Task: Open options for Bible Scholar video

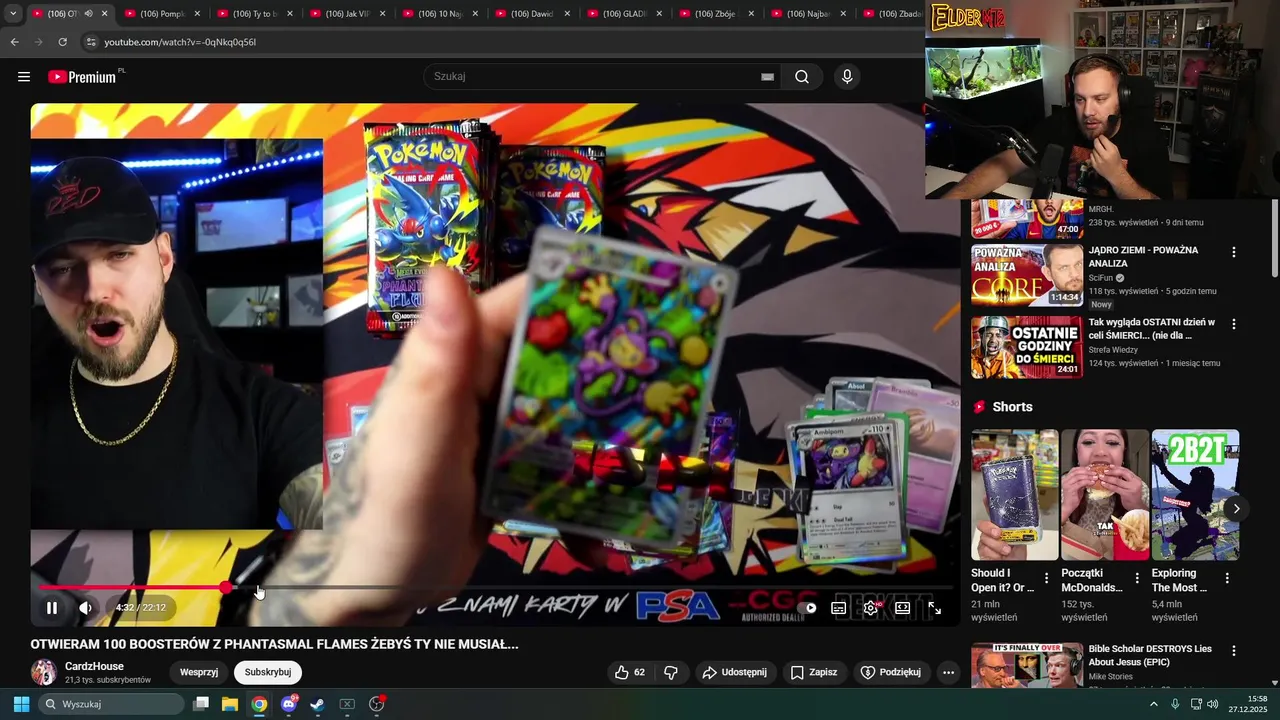Action: (1234, 651)
